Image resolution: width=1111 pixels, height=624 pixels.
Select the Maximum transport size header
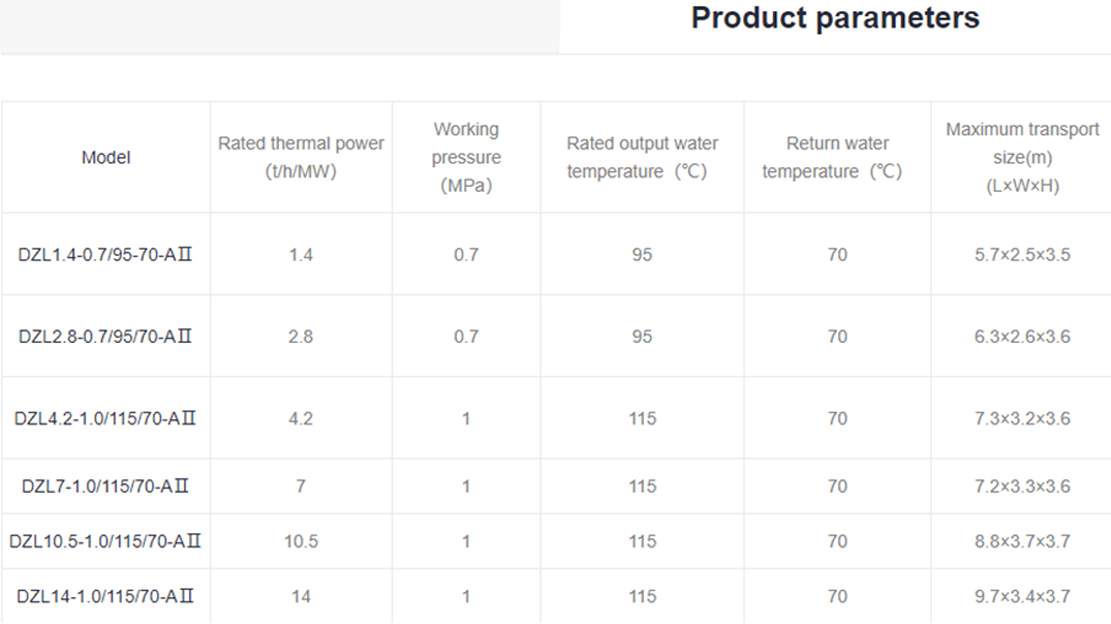coord(1022,157)
